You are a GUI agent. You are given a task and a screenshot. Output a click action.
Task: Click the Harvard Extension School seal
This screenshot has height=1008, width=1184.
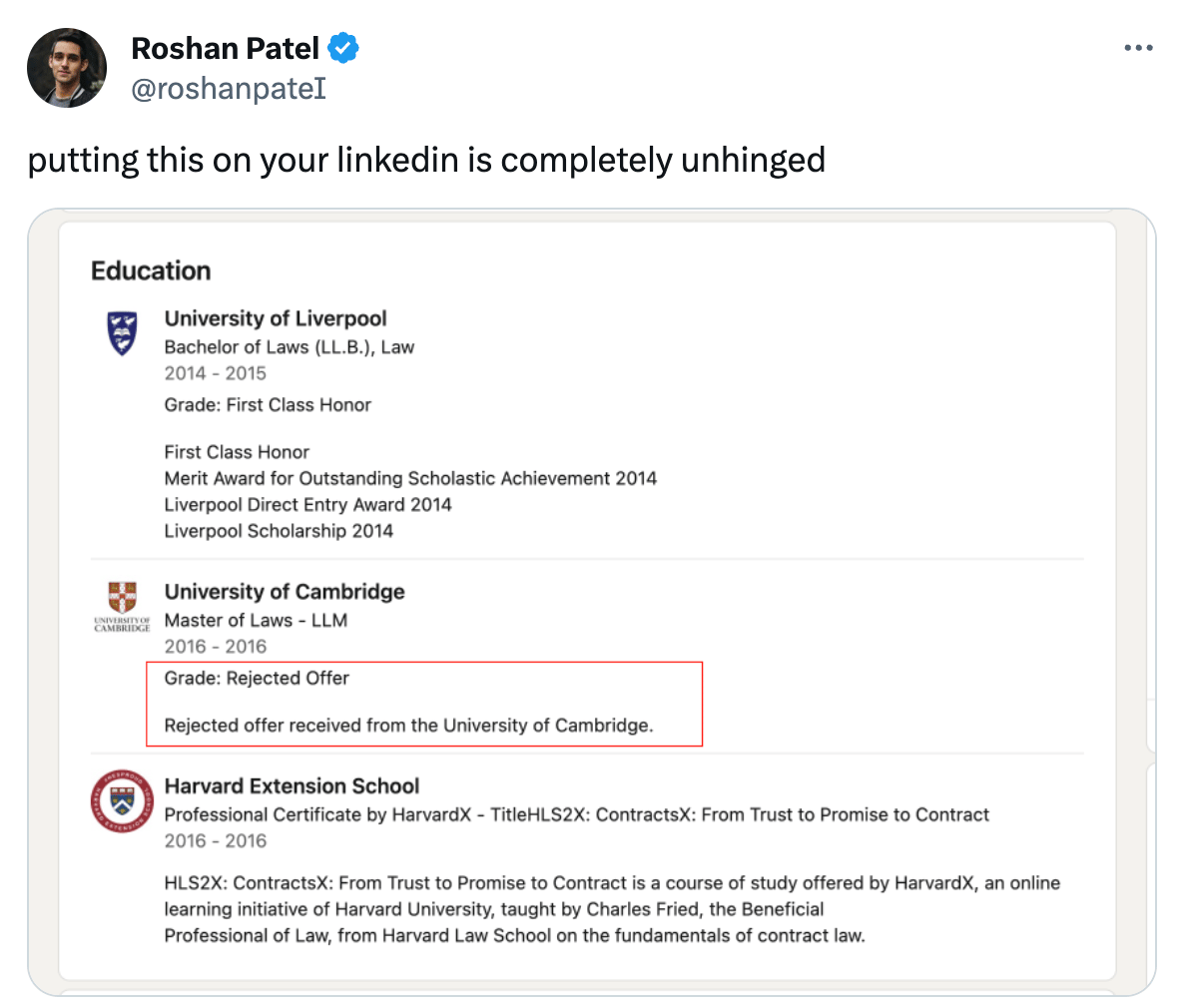122,800
